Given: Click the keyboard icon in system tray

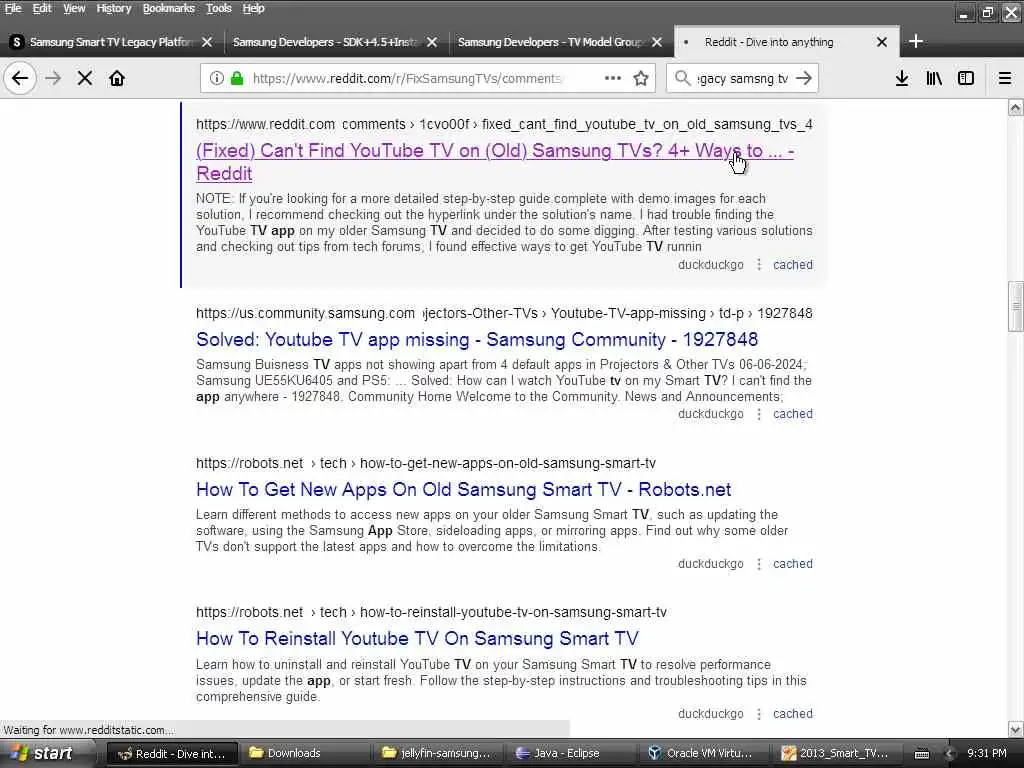Looking at the screenshot, I should coord(921,754).
